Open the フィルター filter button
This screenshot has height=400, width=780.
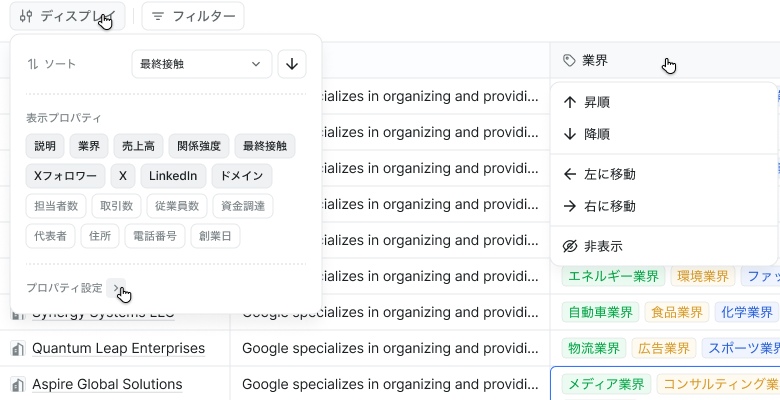click(193, 16)
